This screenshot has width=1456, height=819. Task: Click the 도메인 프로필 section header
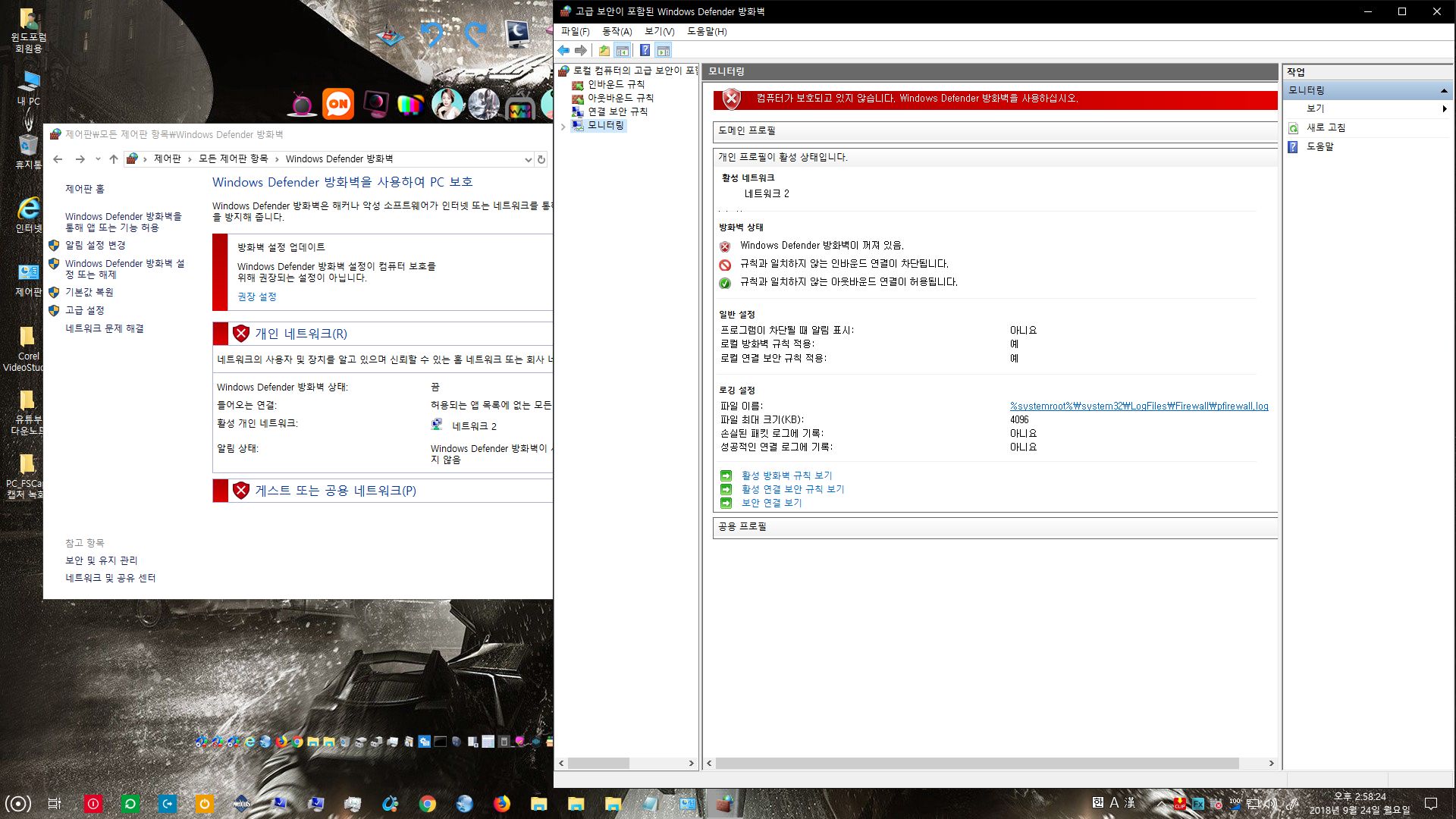point(995,130)
